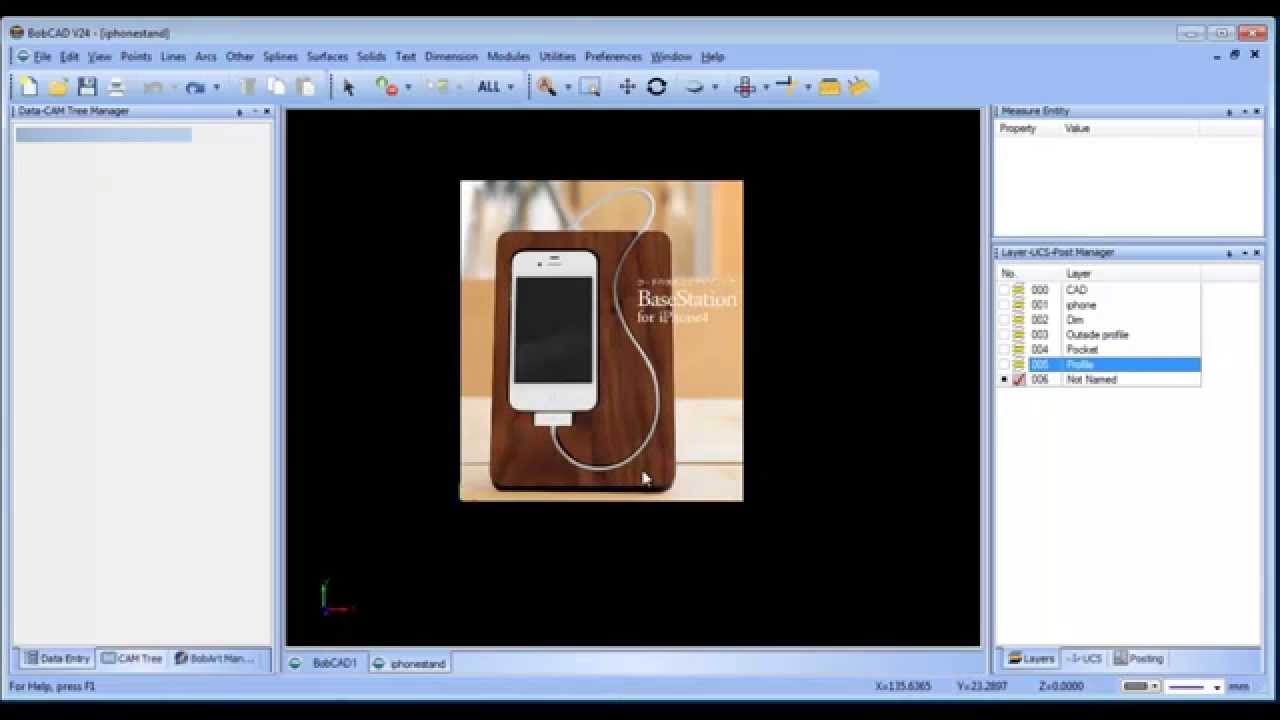Click the yellow layer toolbar icon

click(x=829, y=87)
